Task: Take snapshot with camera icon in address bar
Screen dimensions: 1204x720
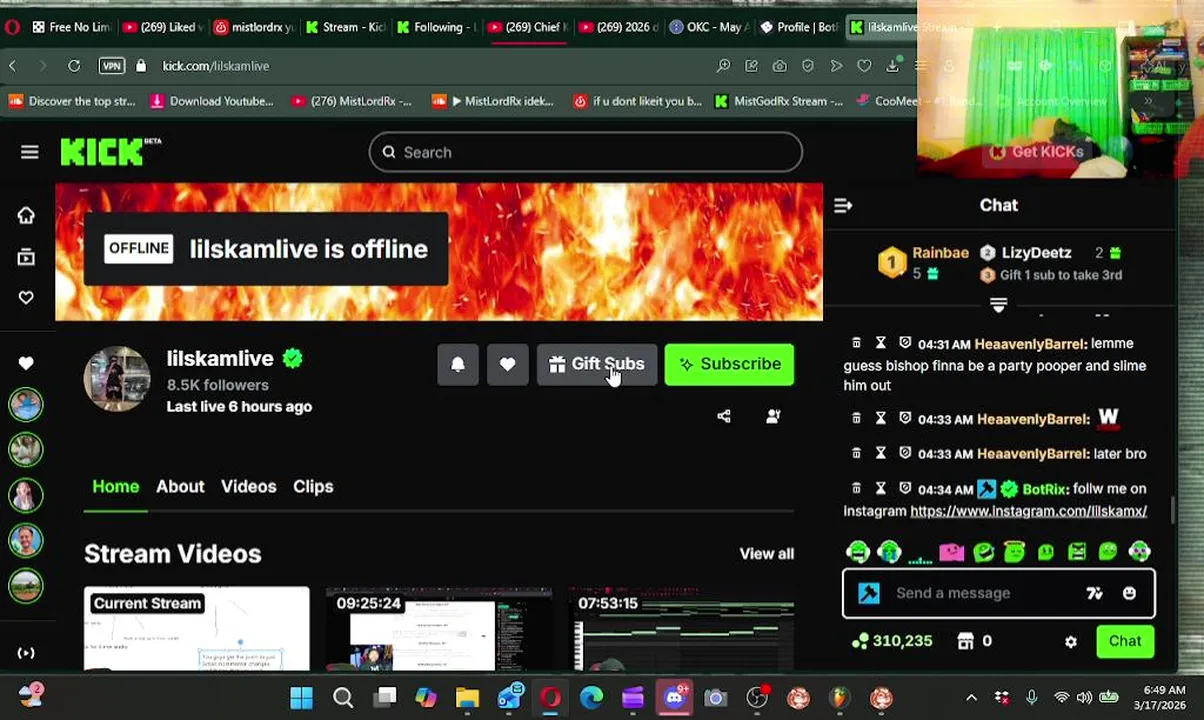Action: pyautogui.click(x=779, y=66)
